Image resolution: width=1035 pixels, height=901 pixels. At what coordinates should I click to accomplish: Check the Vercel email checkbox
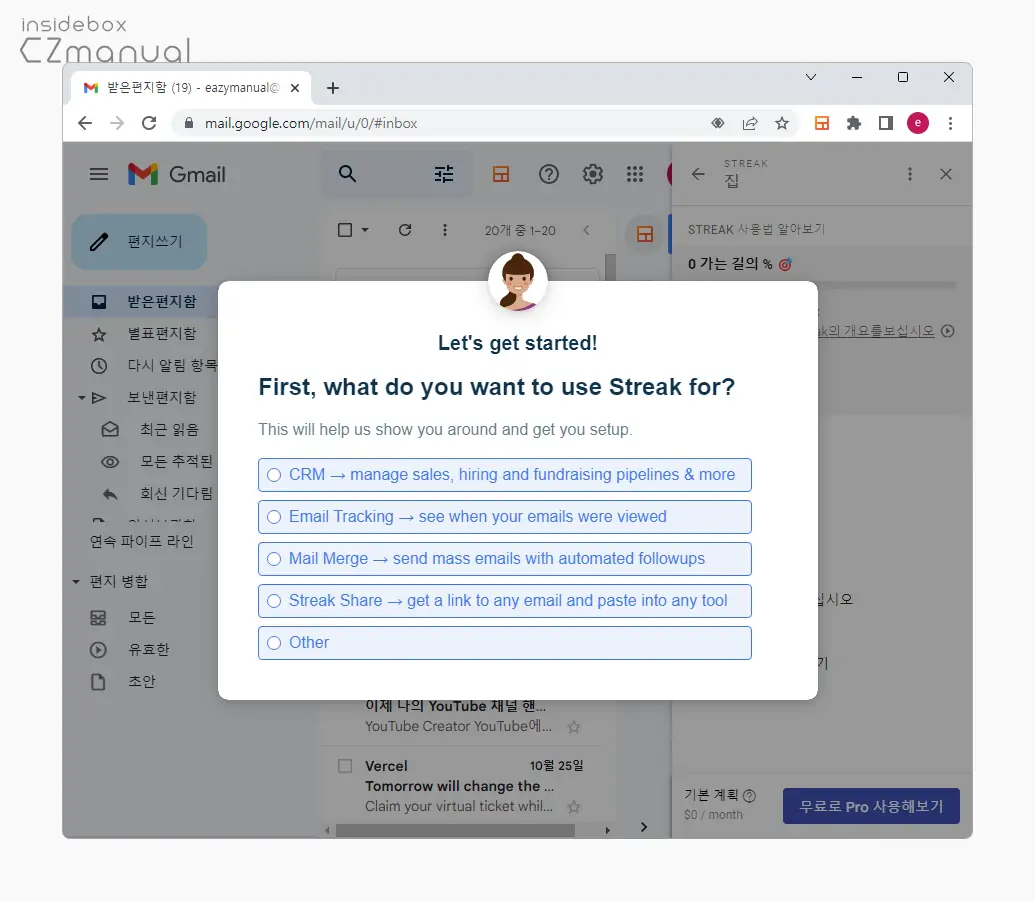pyautogui.click(x=345, y=766)
